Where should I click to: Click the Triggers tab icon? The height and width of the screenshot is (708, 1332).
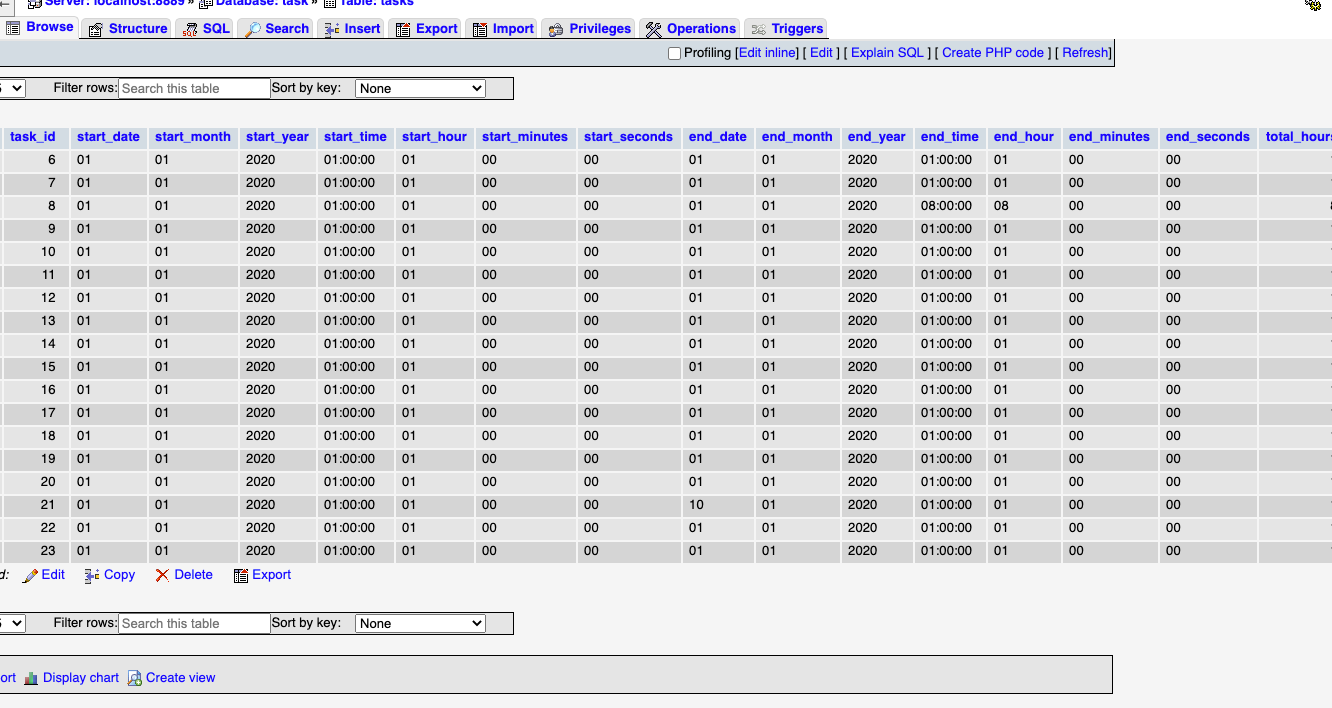pyautogui.click(x=759, y=29)
